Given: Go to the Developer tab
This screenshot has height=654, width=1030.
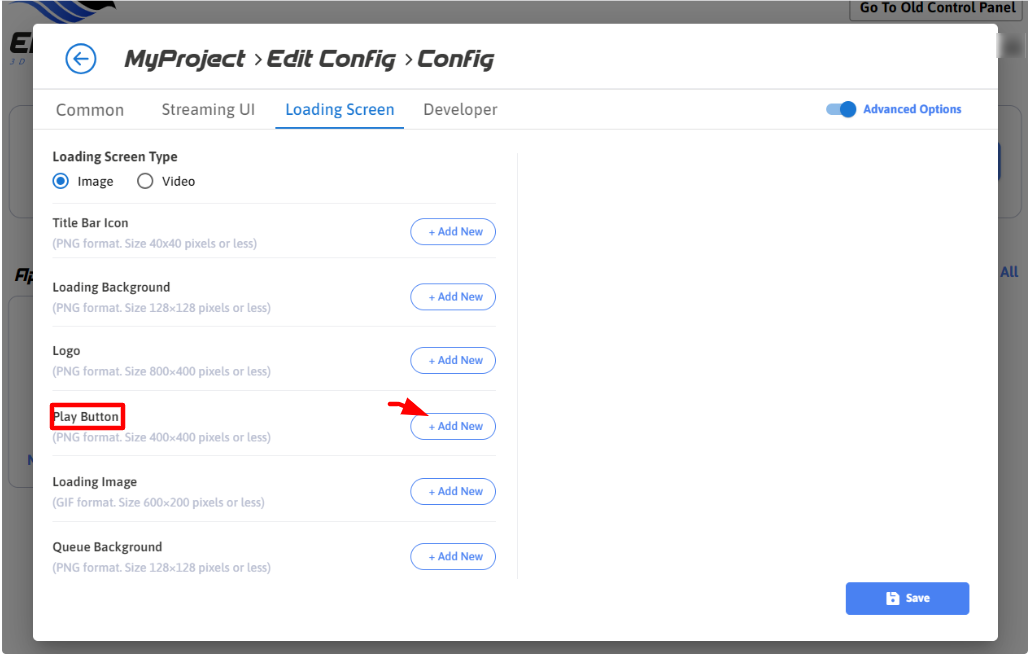Looking at the screenshot, I should (460, 110).
